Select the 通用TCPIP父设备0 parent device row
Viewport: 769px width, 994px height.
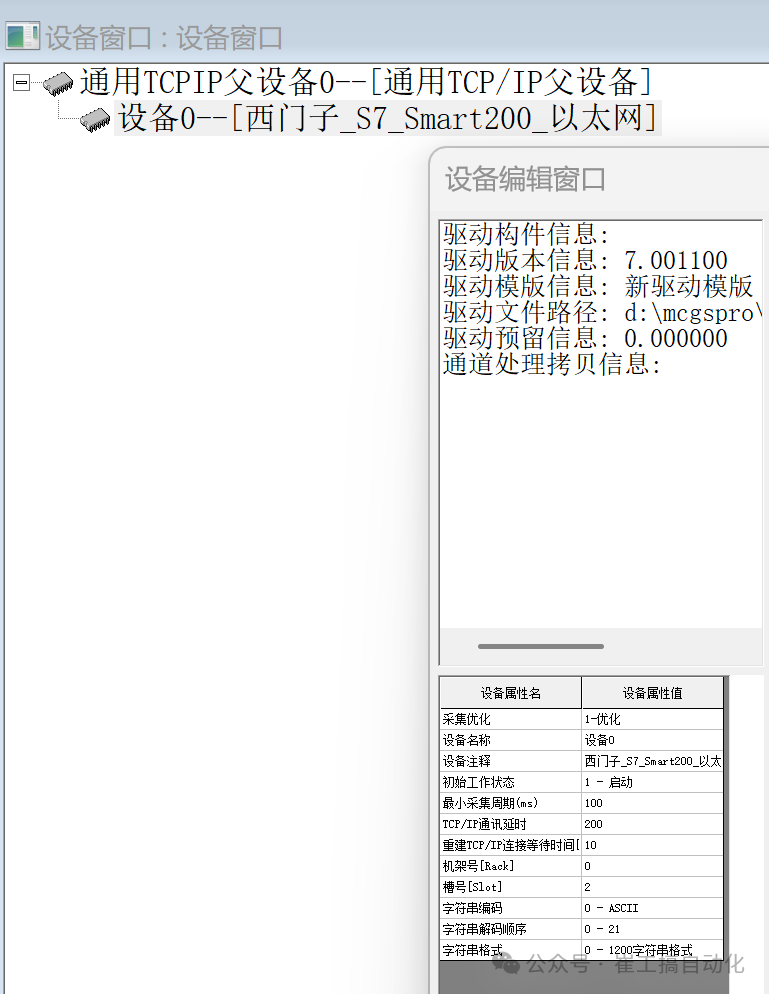coord(366,82)
